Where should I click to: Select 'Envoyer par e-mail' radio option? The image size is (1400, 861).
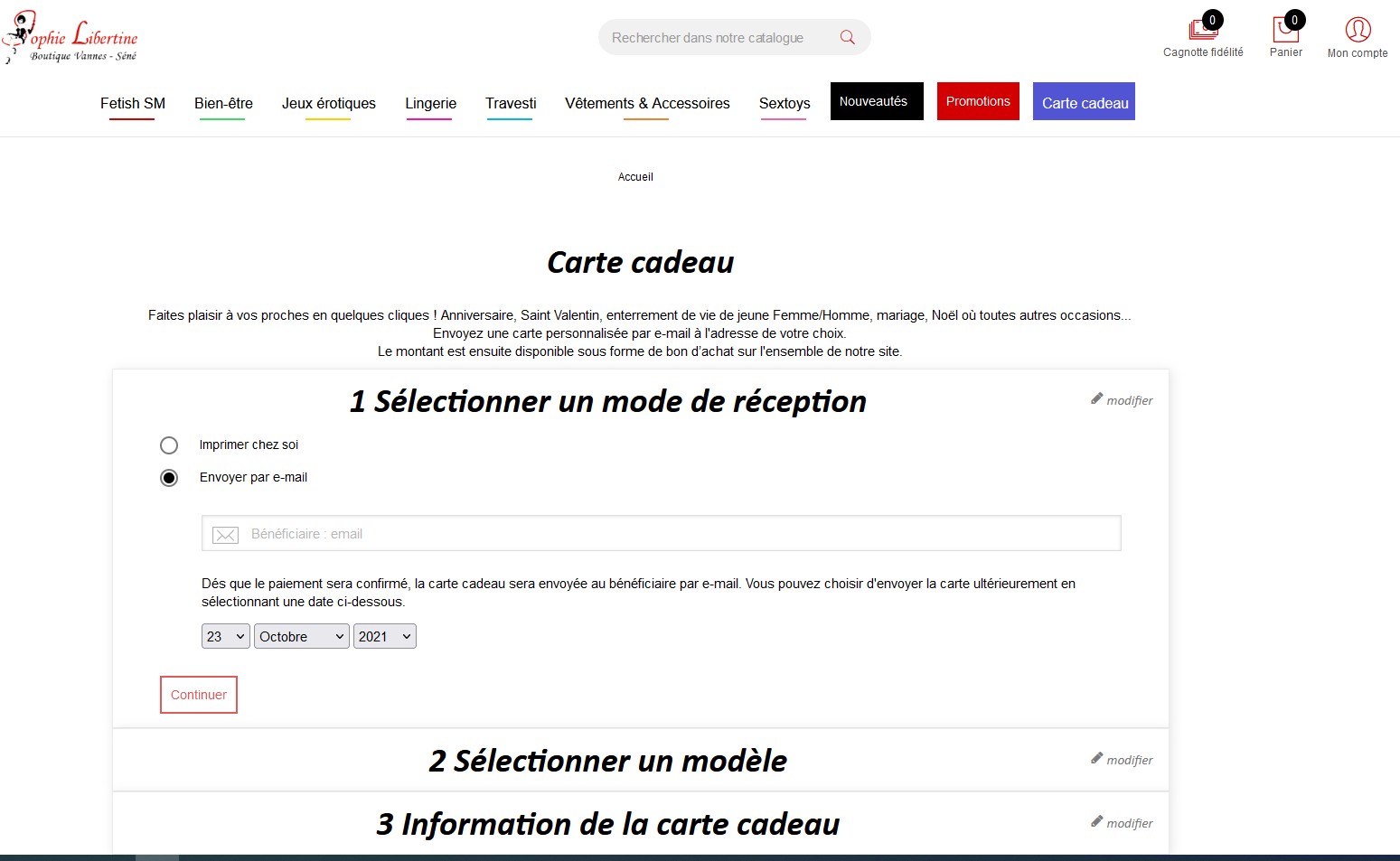pyautogui.click(x=169, y=478)
